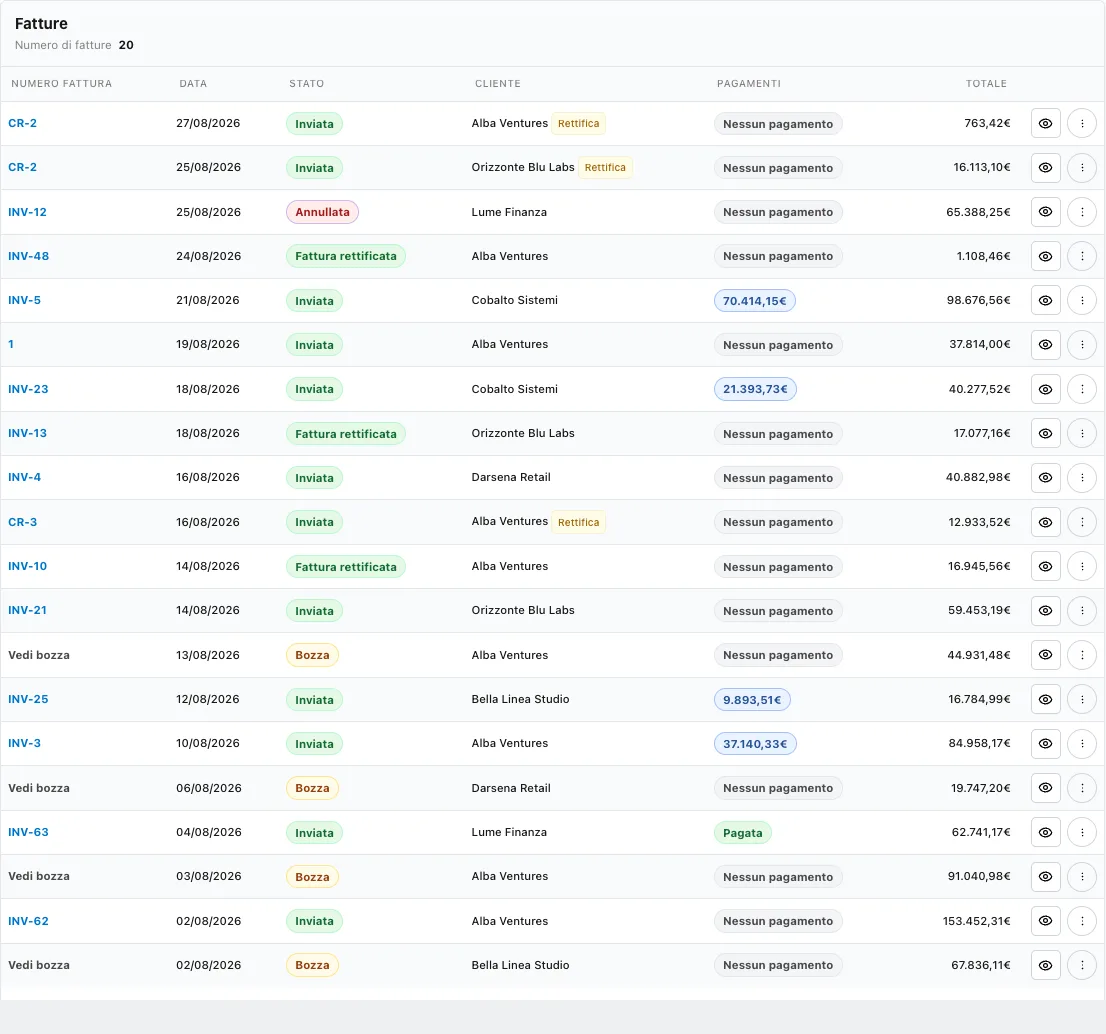1106x1034 pixels.
Task: Click the Lume Finanza client in INV-12 row
Action: click(509, 212)
